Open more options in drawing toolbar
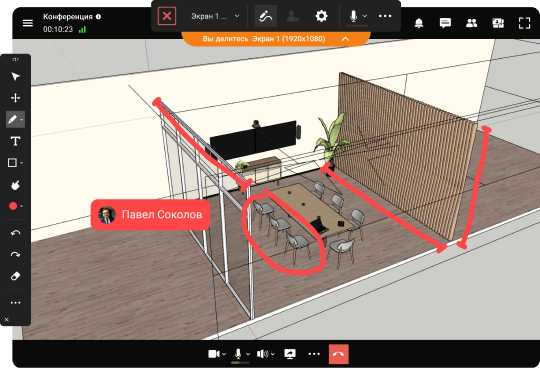This screenshot has width=540, height=369. point(15,303)
